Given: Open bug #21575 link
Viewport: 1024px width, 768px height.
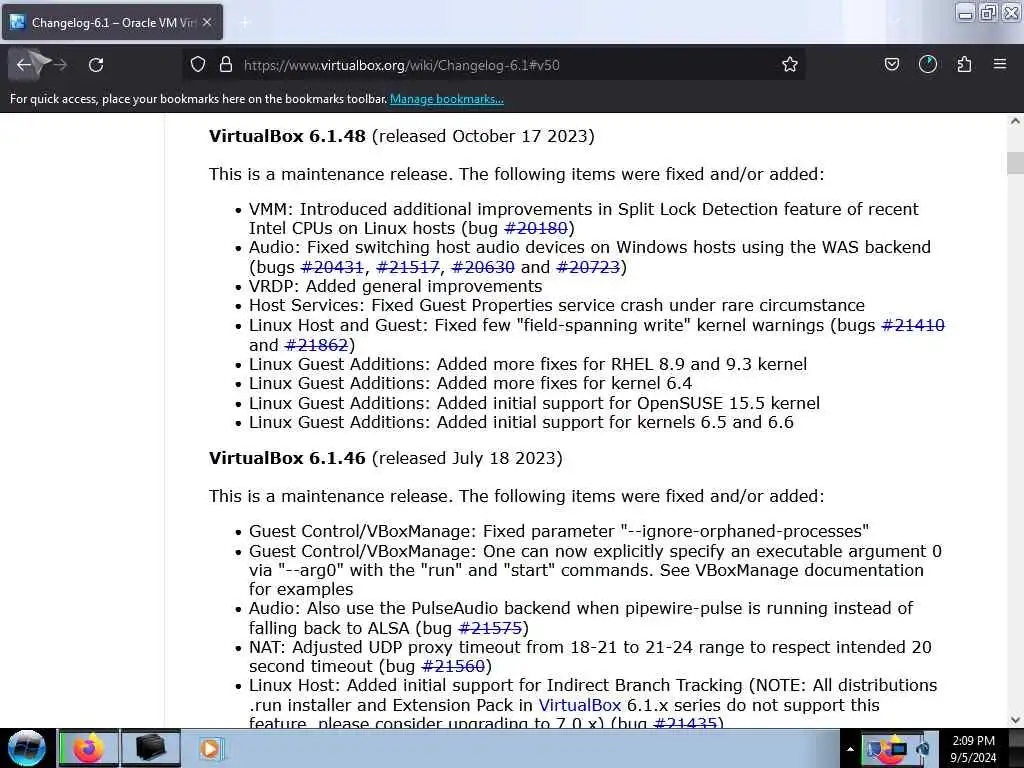Looking at the screenshot, I should (x=490, y=628).
